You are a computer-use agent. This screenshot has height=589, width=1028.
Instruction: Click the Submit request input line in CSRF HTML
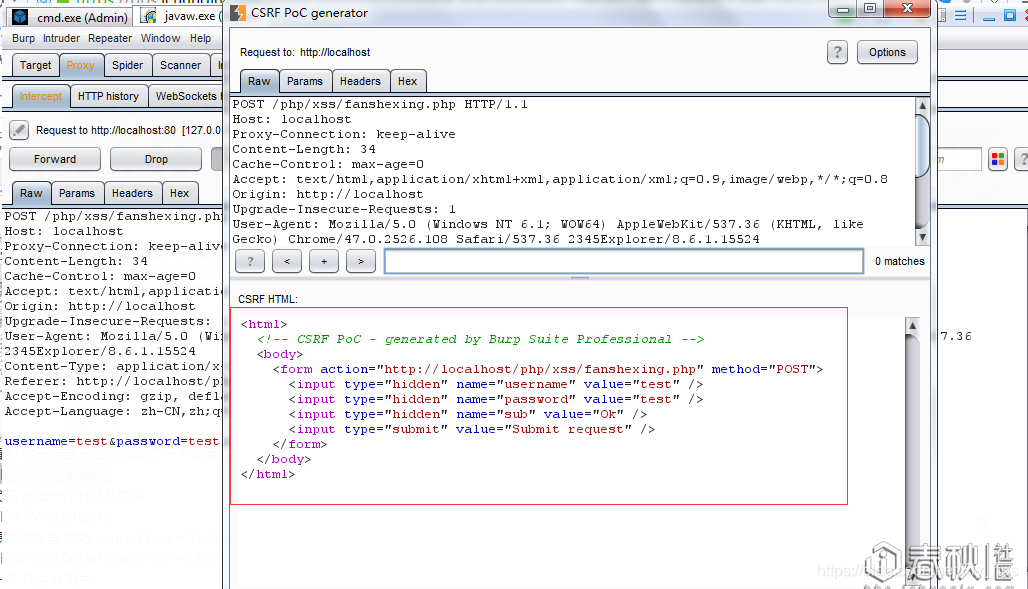click(x=472, y=430)
